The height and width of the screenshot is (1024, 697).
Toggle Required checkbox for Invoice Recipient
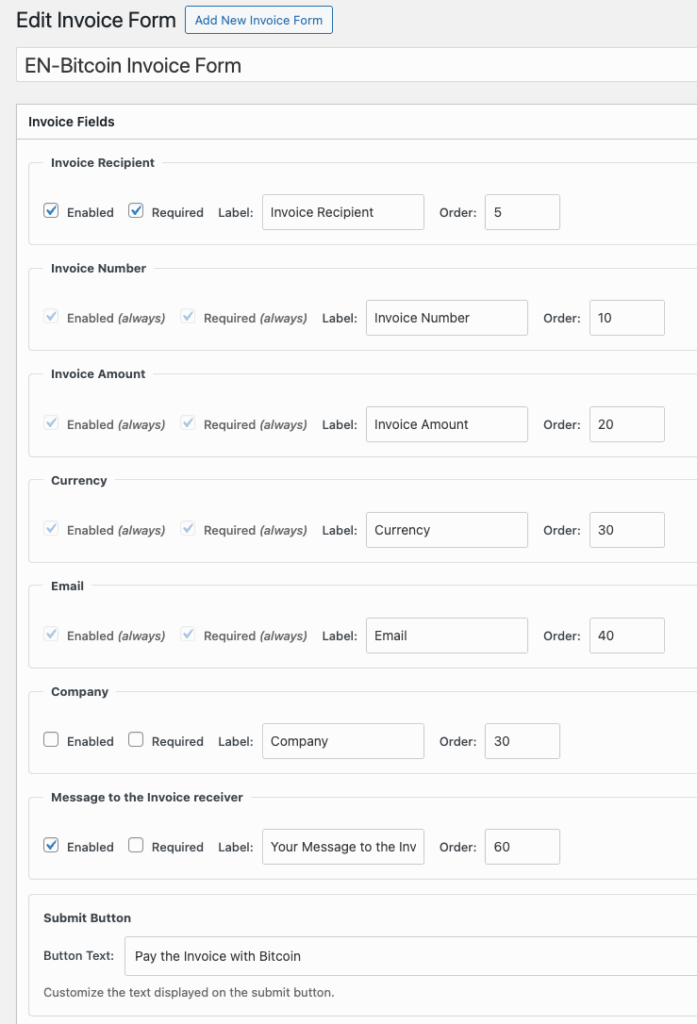click(136, 211)
